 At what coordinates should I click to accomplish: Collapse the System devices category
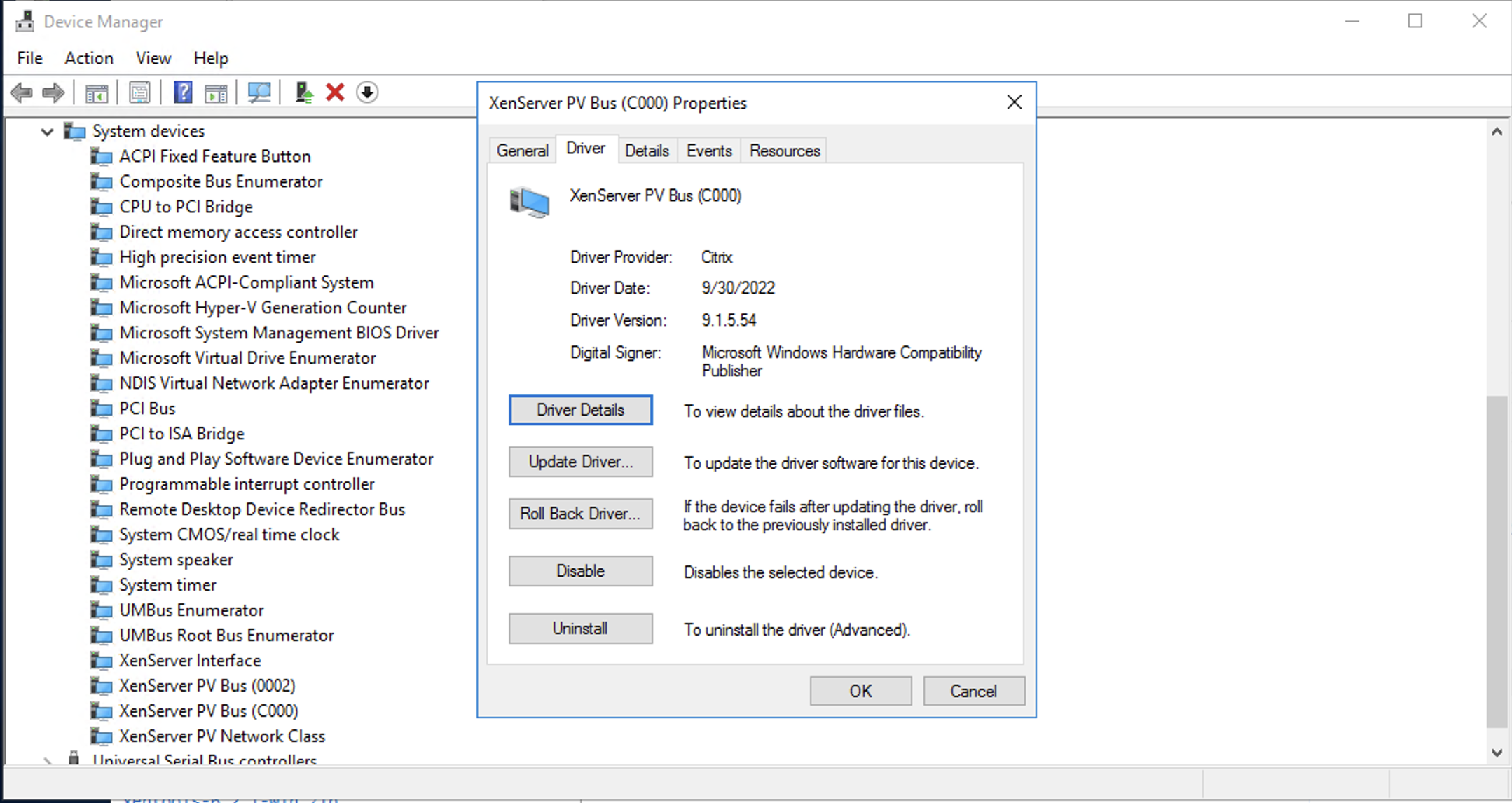47,132
